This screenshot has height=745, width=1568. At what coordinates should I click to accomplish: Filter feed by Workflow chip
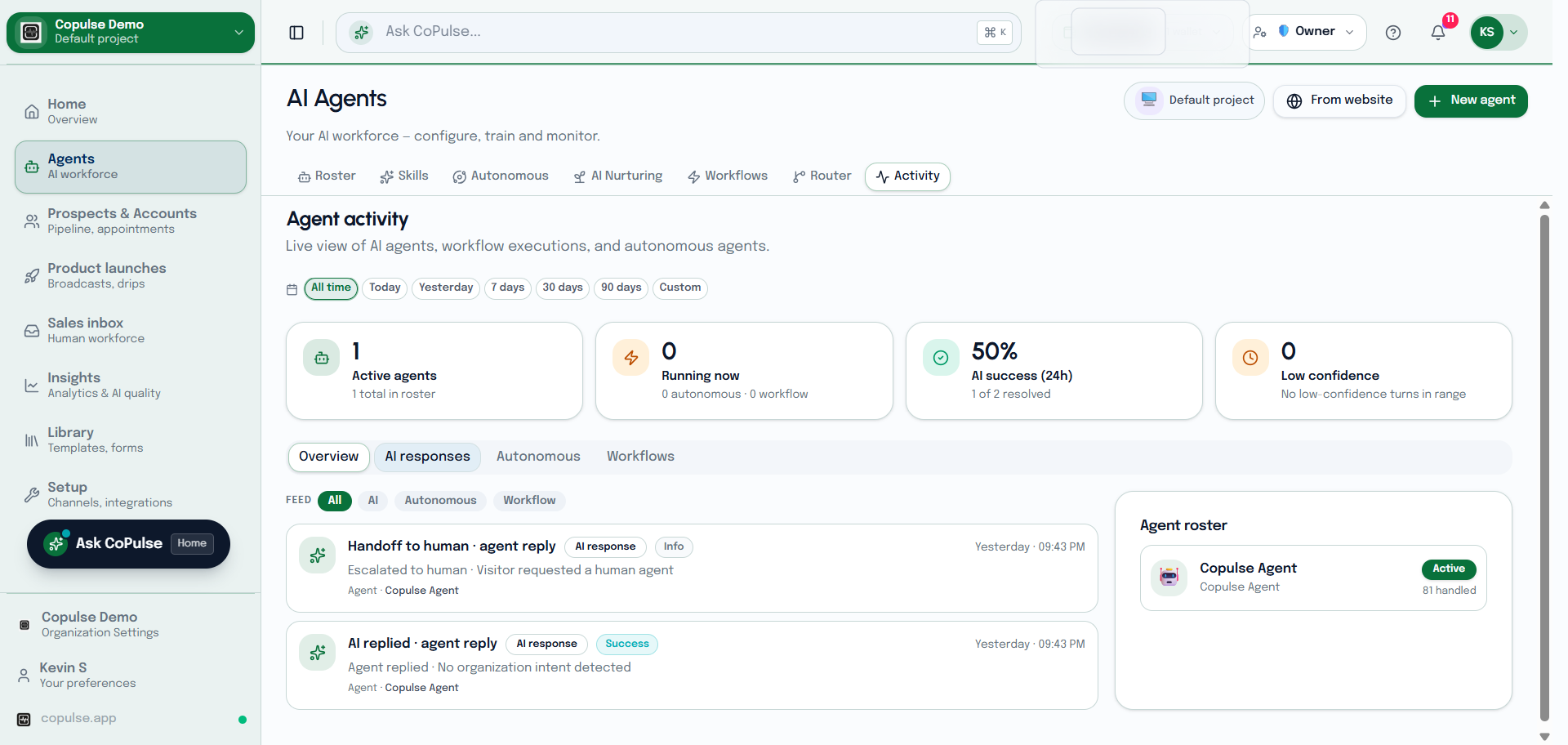[529, 501]
